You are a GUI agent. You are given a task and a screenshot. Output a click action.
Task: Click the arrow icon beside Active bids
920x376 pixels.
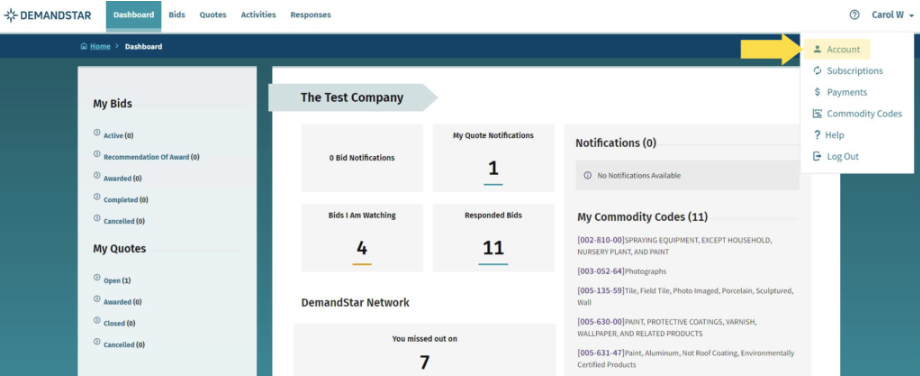point(97,133)
